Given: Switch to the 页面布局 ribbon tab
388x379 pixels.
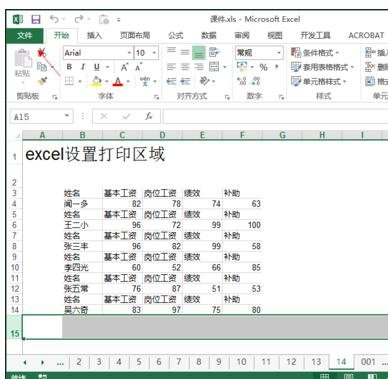Looking at the screenshot, I should point(135,36).
